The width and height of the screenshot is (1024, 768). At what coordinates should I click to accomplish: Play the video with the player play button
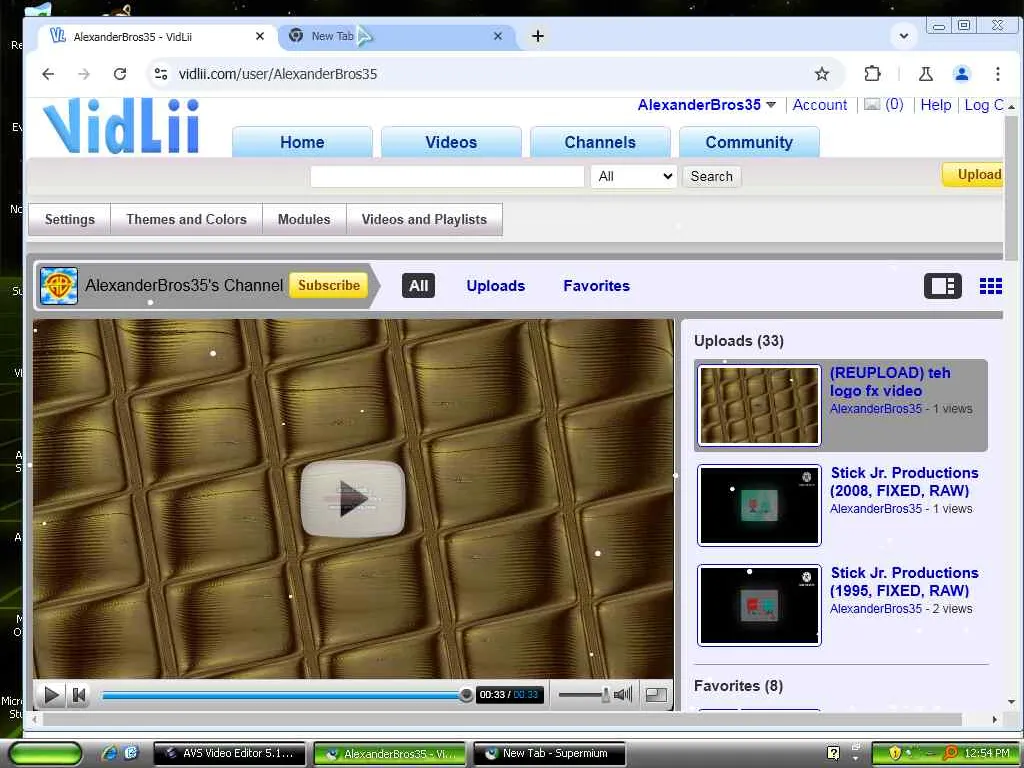50,695
